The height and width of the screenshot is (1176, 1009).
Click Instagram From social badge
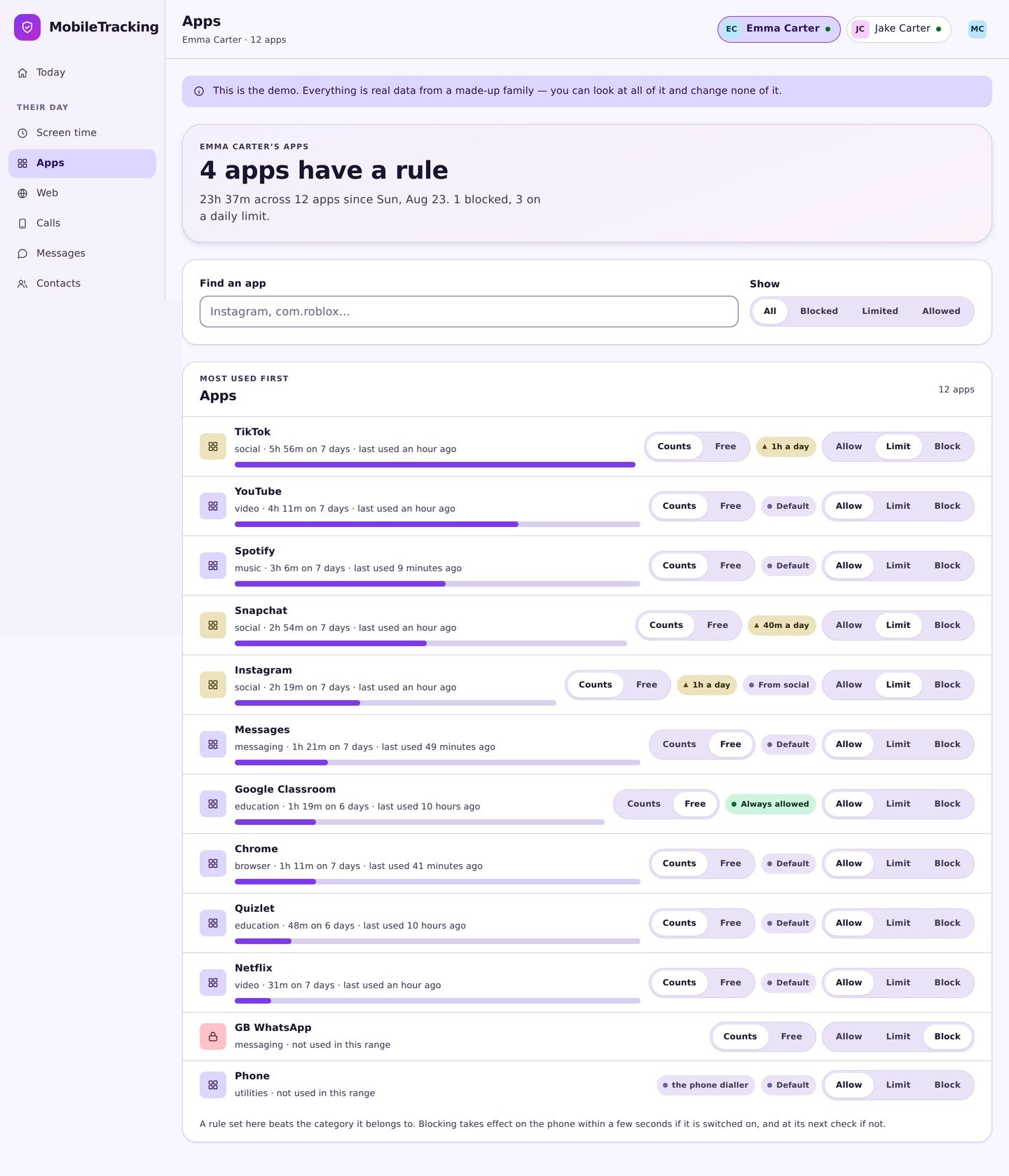[779, 685]
